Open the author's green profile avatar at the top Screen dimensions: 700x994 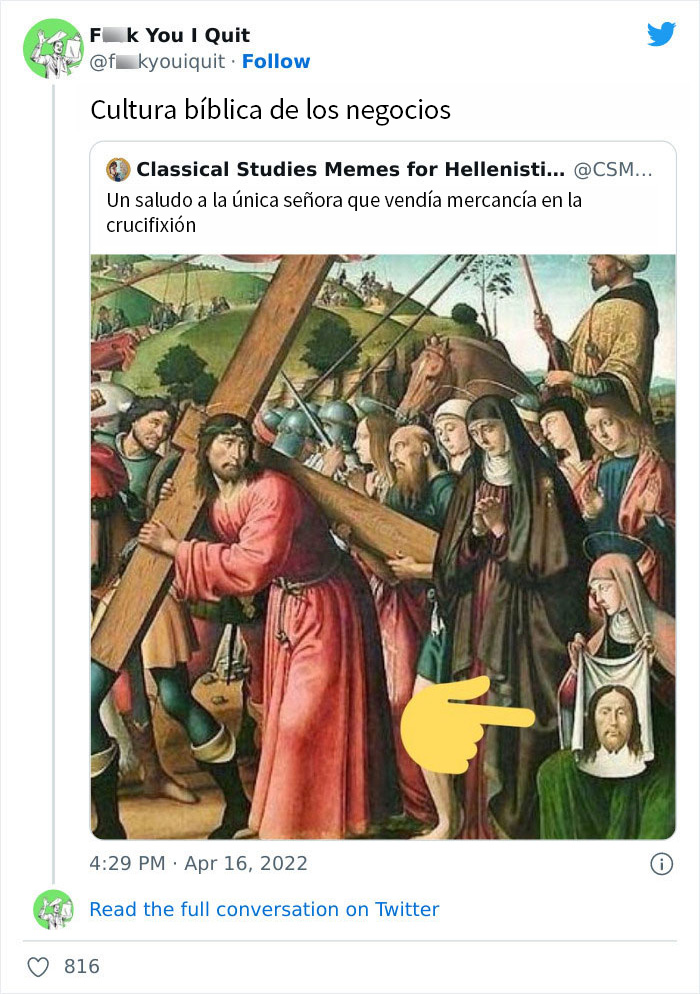coord(52,48)
